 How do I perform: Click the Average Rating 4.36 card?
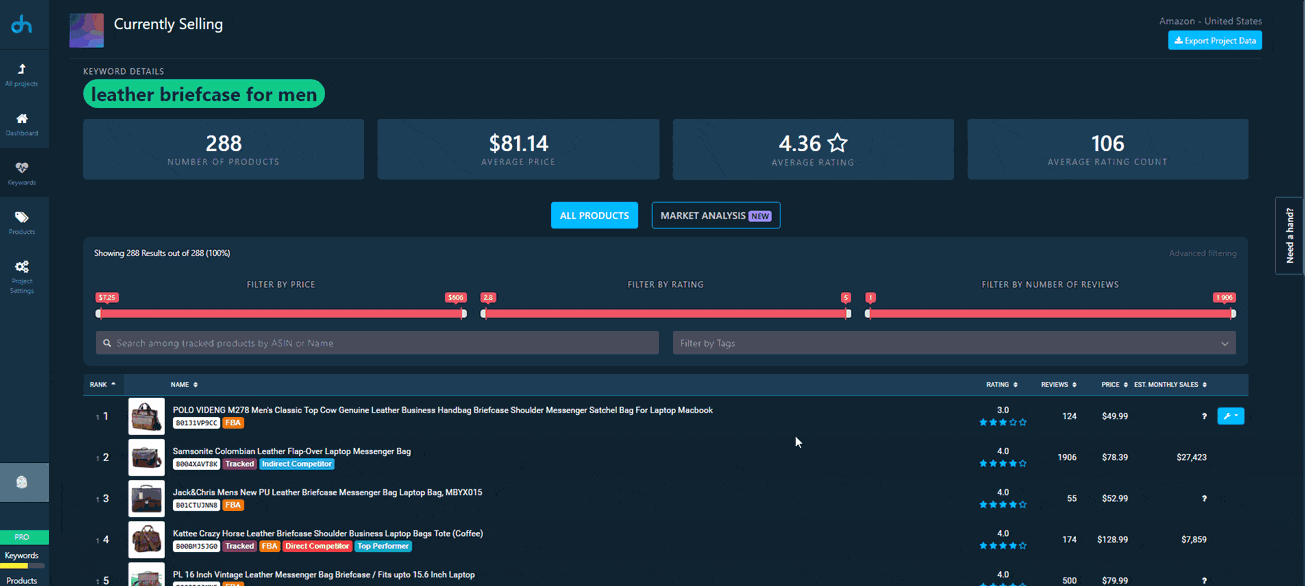pyautogui.click(x=813, y=149)
